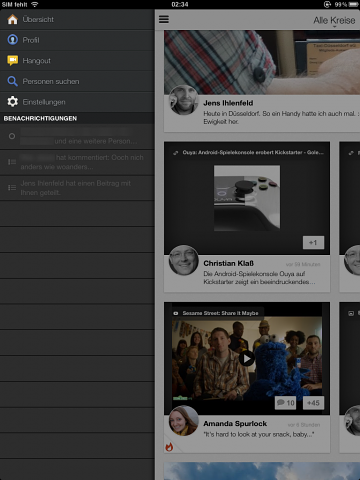
Task: Open 'Sesame Street: Share It Maybe' title
Action: [x=220, y=313]
